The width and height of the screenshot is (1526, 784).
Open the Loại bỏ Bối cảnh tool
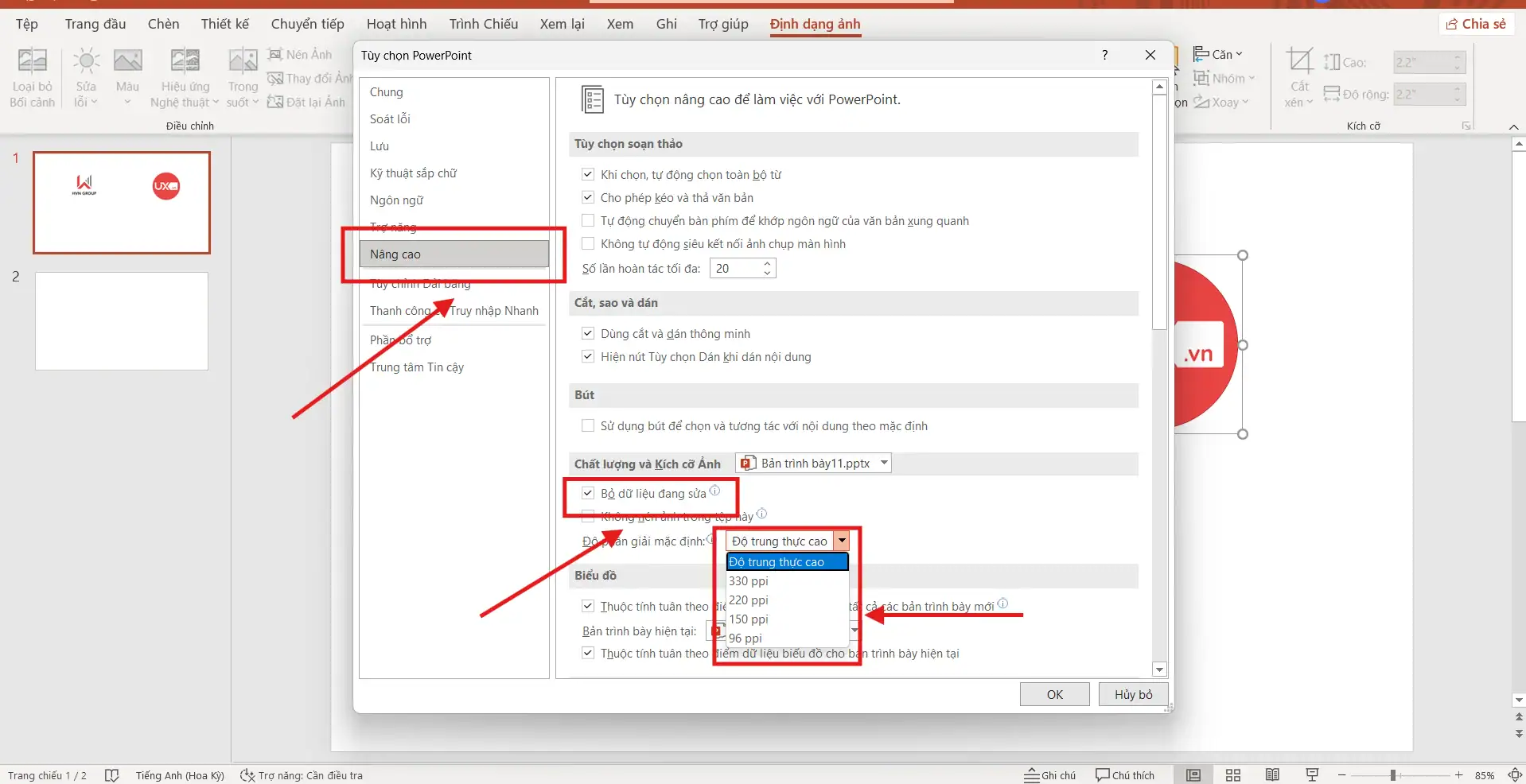pos(32,76)
